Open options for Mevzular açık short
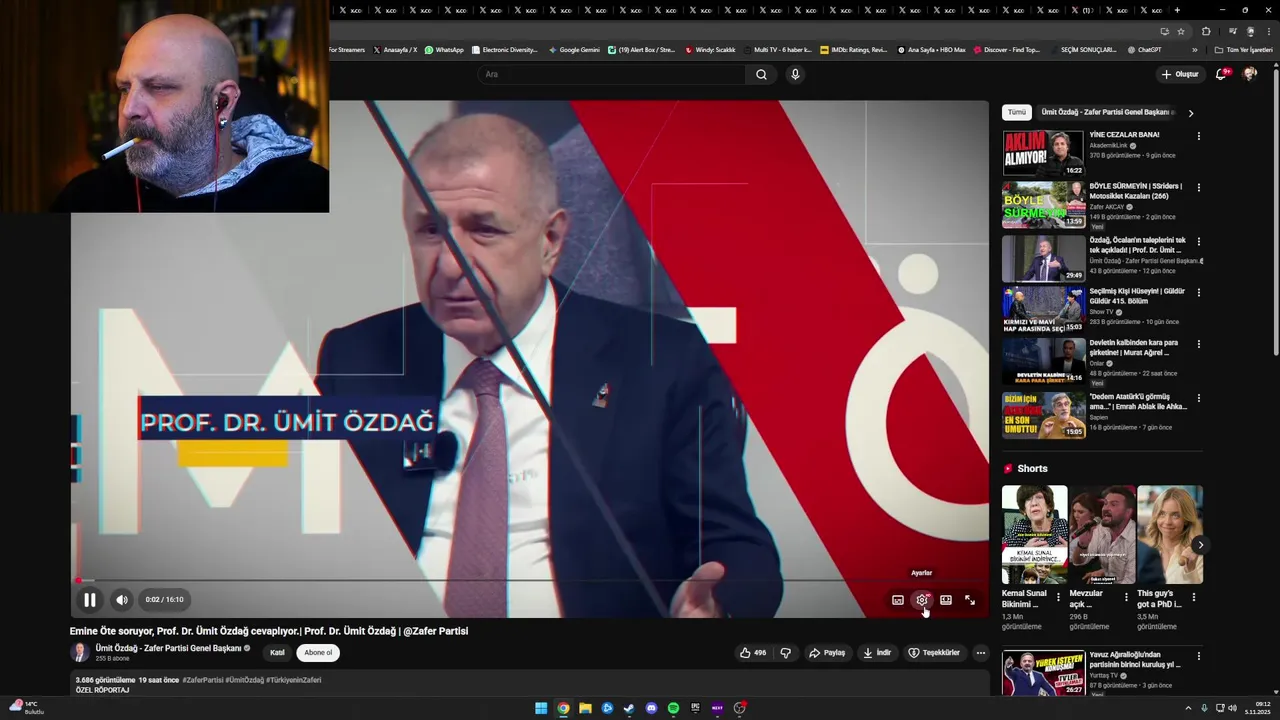1280x720 pixels. (x=1126, y=597)
